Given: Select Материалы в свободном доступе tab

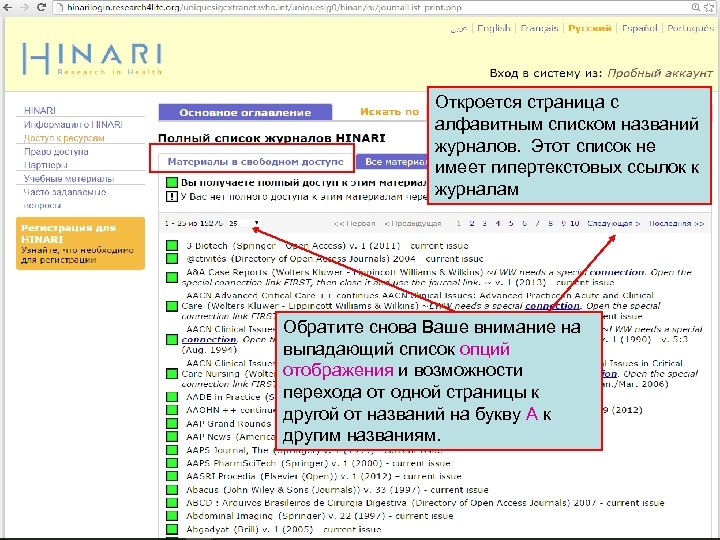Looking at the screenshot, I should tap(255, 162).
